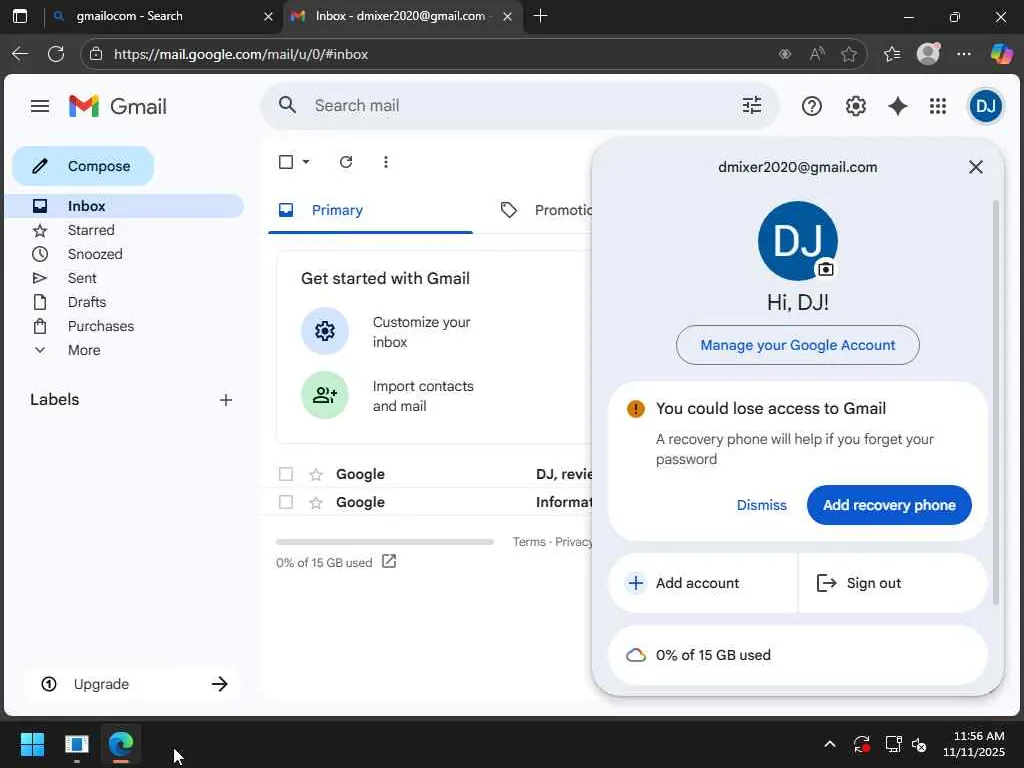
Task: Add a new label with plus icon
Action: 226,400
